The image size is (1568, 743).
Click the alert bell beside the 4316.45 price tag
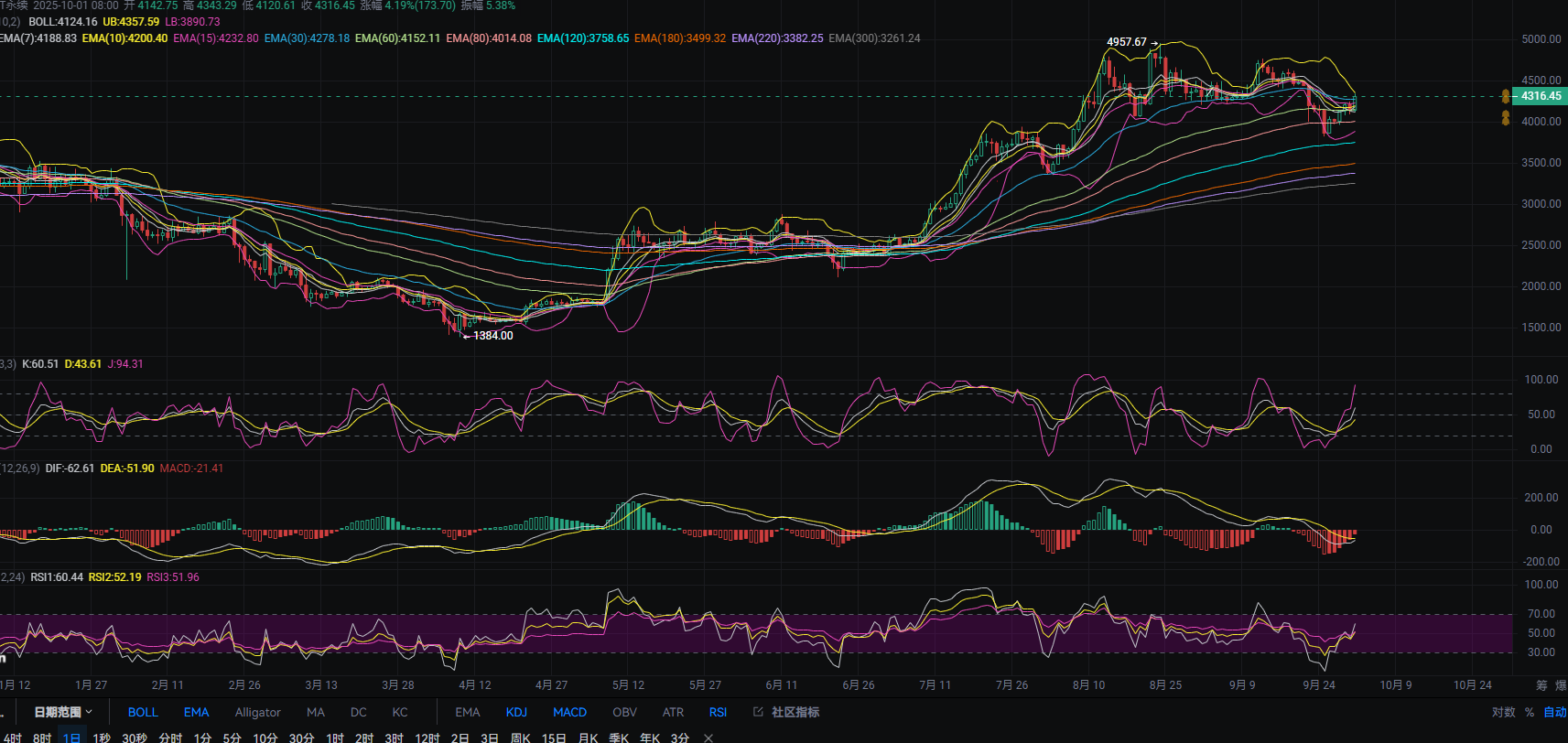tap(1506, 96)
